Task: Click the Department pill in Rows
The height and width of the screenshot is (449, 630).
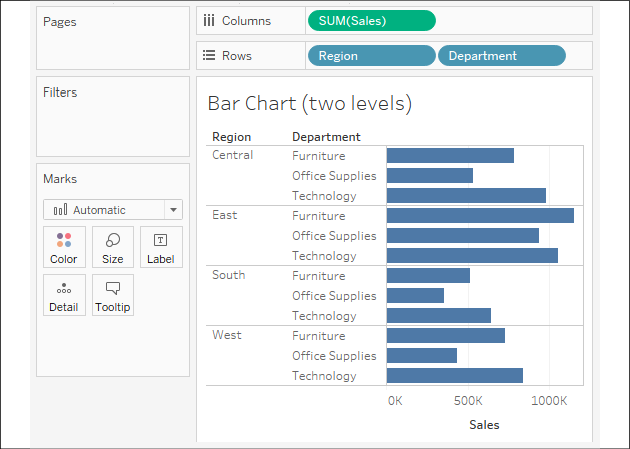Action: (x=501, y=56)
